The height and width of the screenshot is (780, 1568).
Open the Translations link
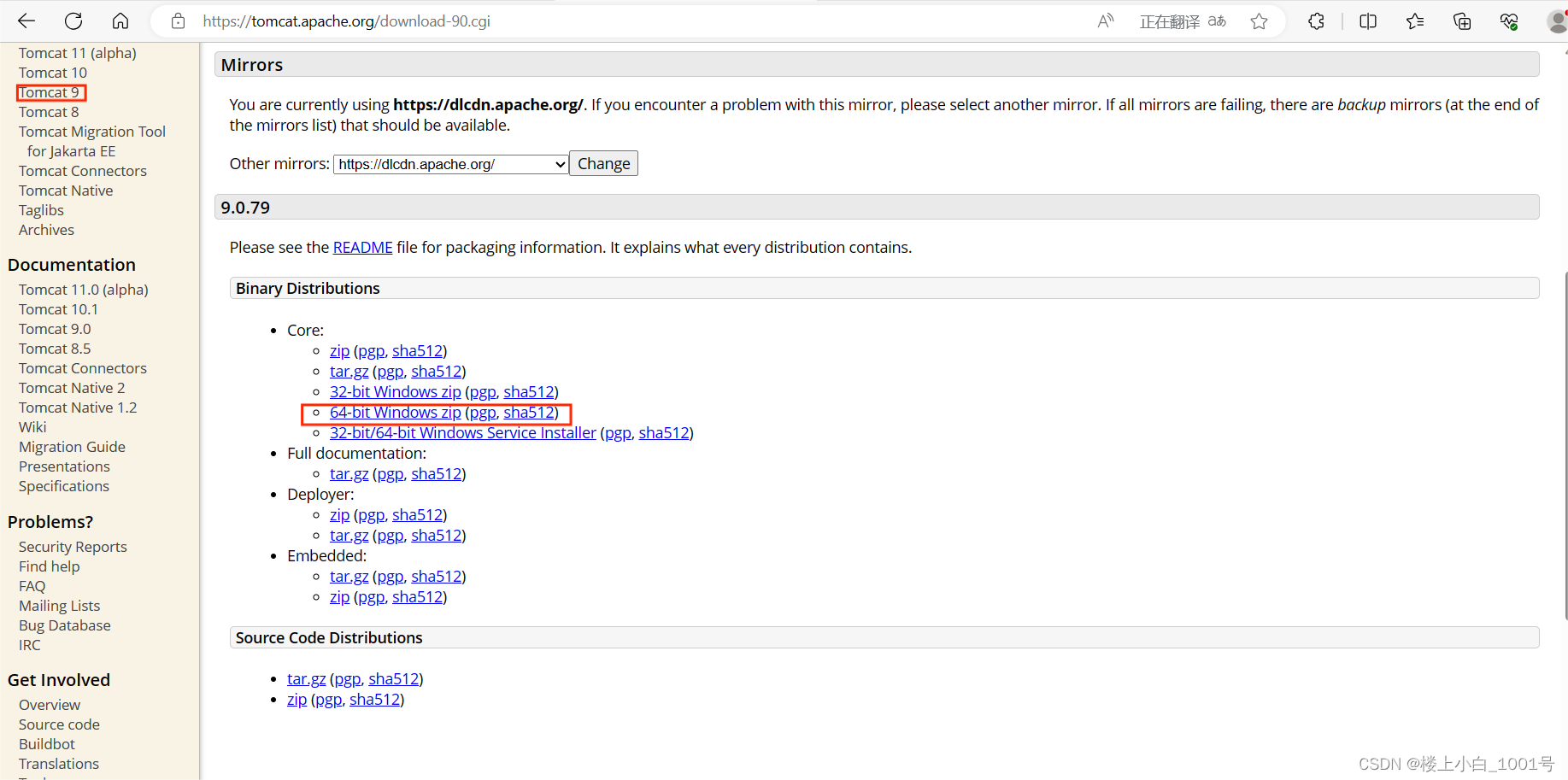[x=59, y=764]
